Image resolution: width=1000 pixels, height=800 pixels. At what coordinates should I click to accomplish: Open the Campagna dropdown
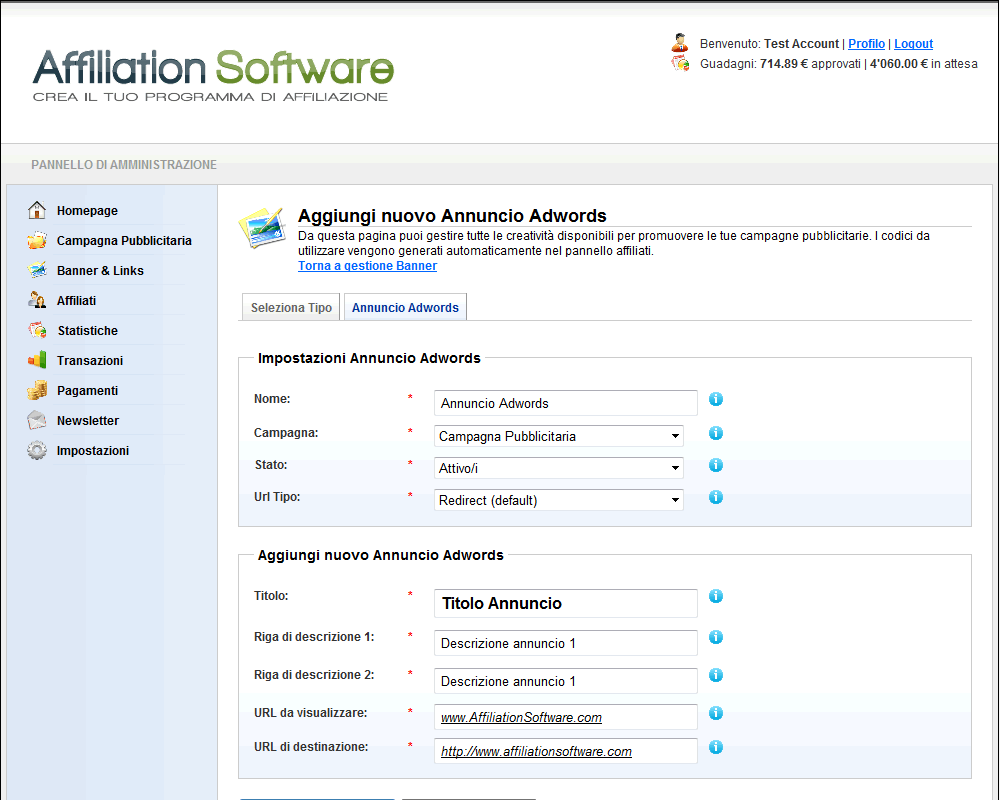click(559, 436)
